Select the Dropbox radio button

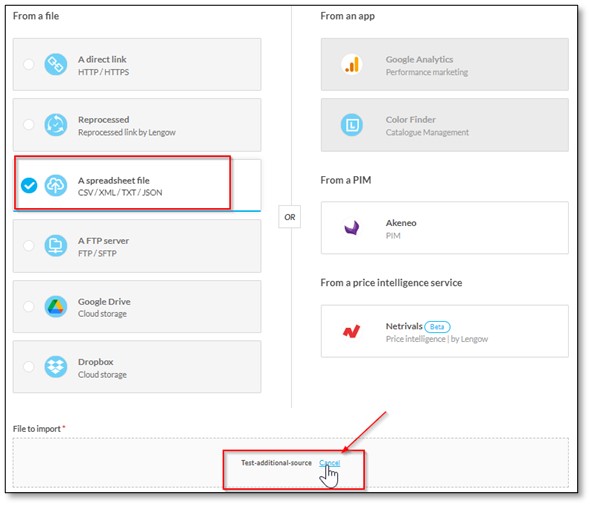[29, 367]
